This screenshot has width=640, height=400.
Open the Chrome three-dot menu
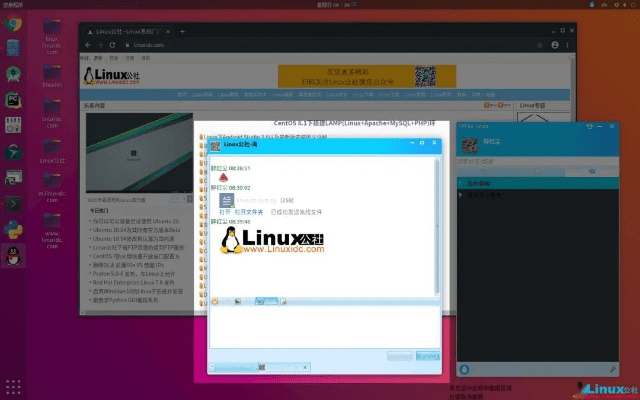pyautogui.click(x=567, y=45)
